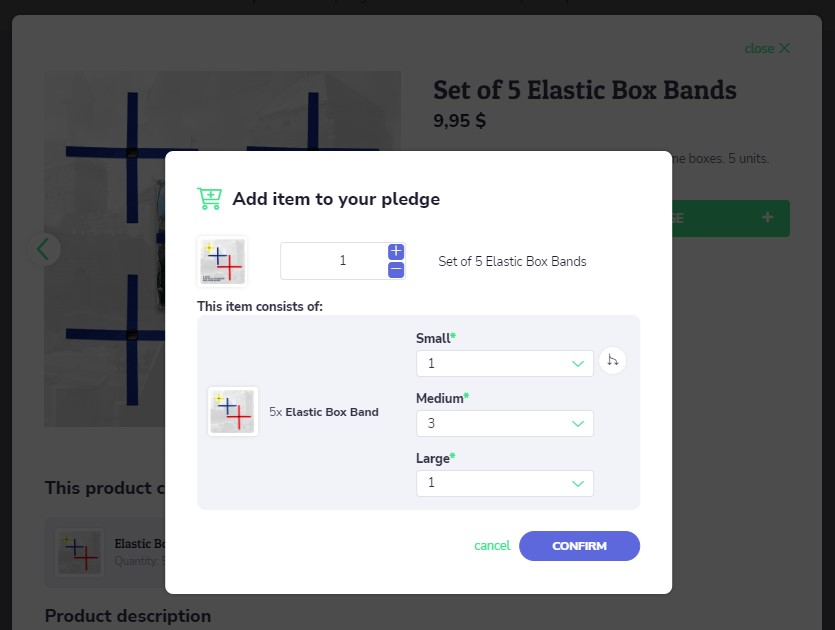The height and width of the screenshot is (630, 835).
Task: Click the 'Set of 5 Elastic Box Bands' heading
Action: [585, 89]
